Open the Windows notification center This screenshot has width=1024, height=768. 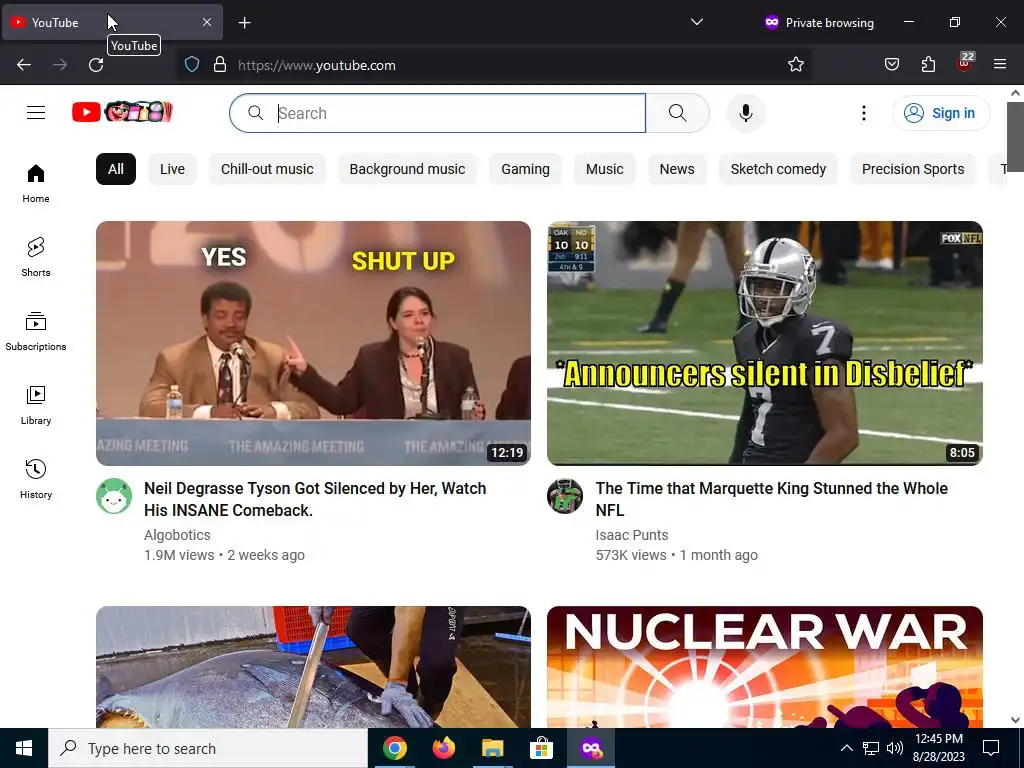coord(991,748)
